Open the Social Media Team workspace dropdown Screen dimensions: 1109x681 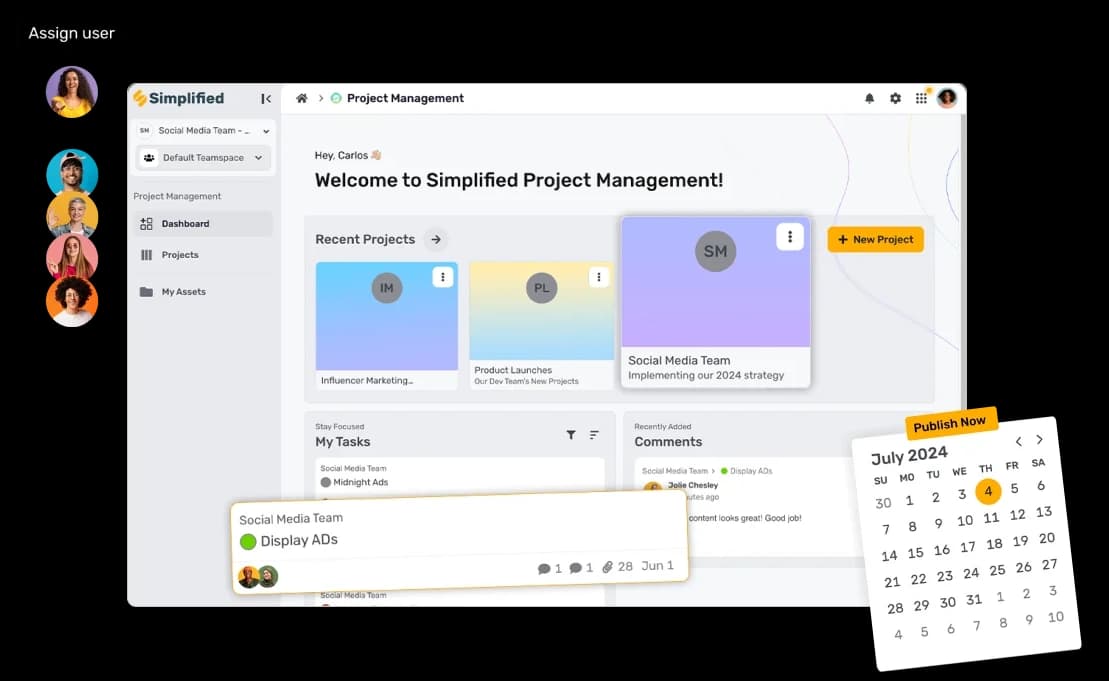coord(204,131)
